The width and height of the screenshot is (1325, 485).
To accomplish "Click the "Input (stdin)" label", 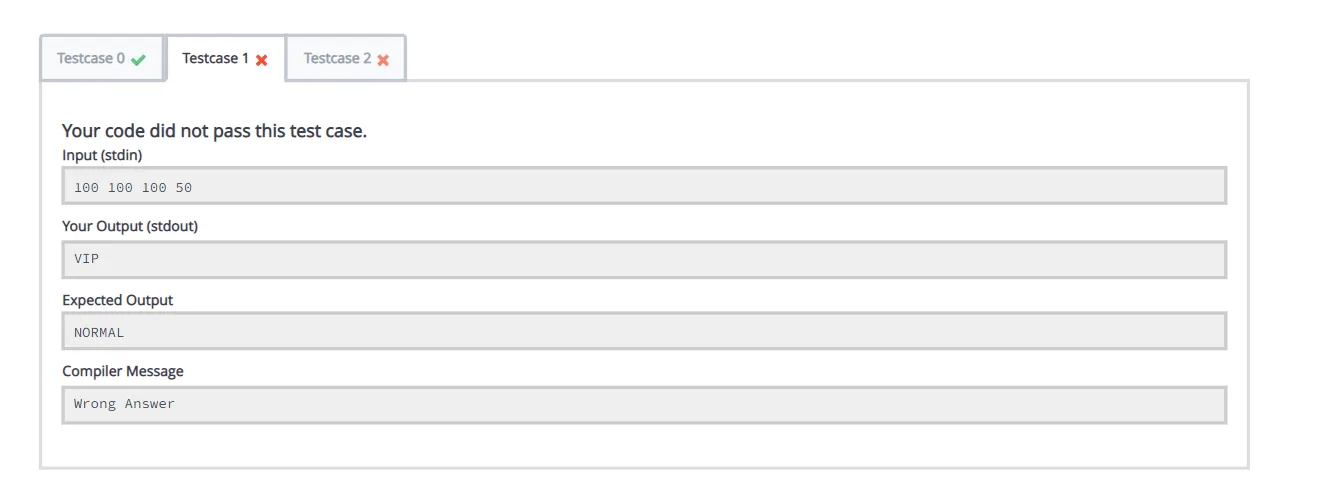I will coord(109,154).
